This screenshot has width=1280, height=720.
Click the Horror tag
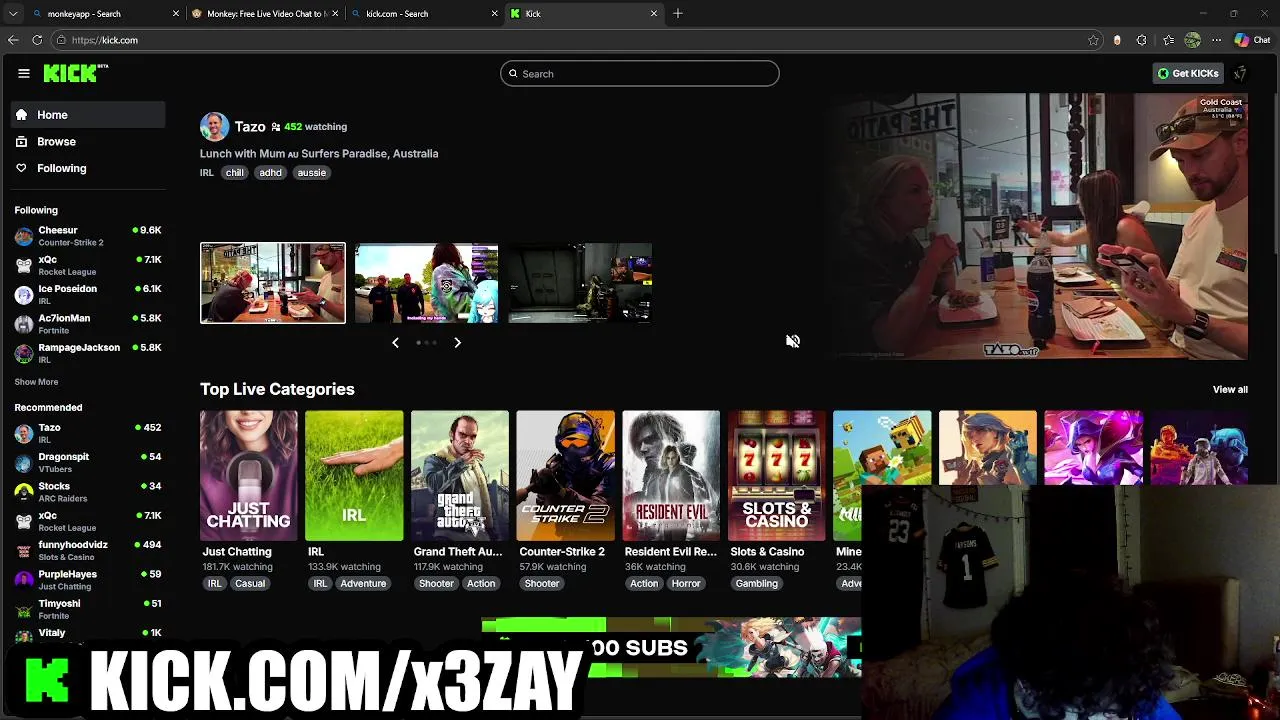[686, 584]
